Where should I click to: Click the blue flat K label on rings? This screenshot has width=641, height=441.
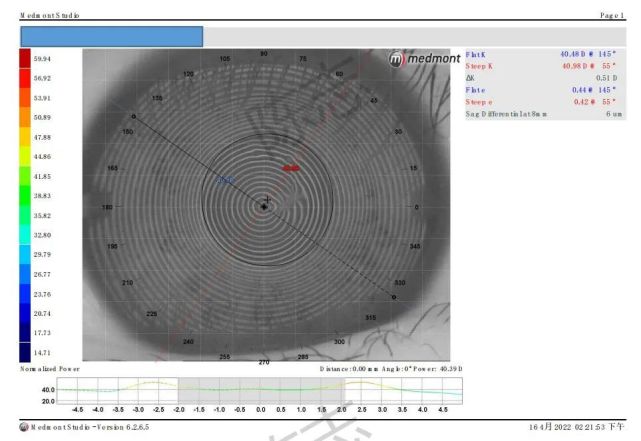tap(225, 180)
